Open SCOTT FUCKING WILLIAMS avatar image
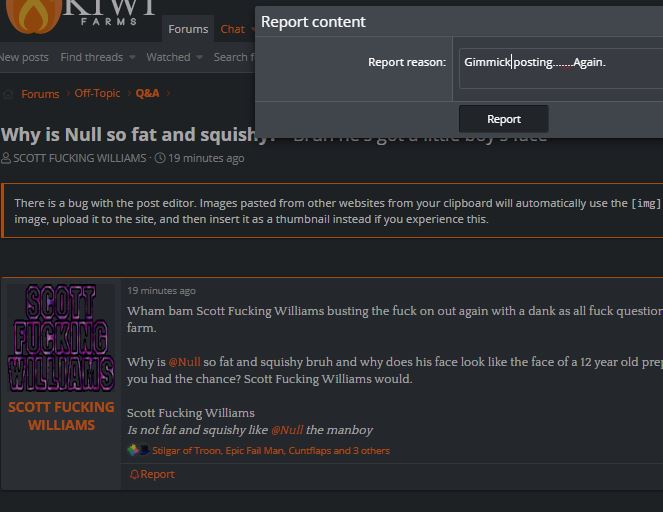This screenshot has height=512, width=663. 61,337
